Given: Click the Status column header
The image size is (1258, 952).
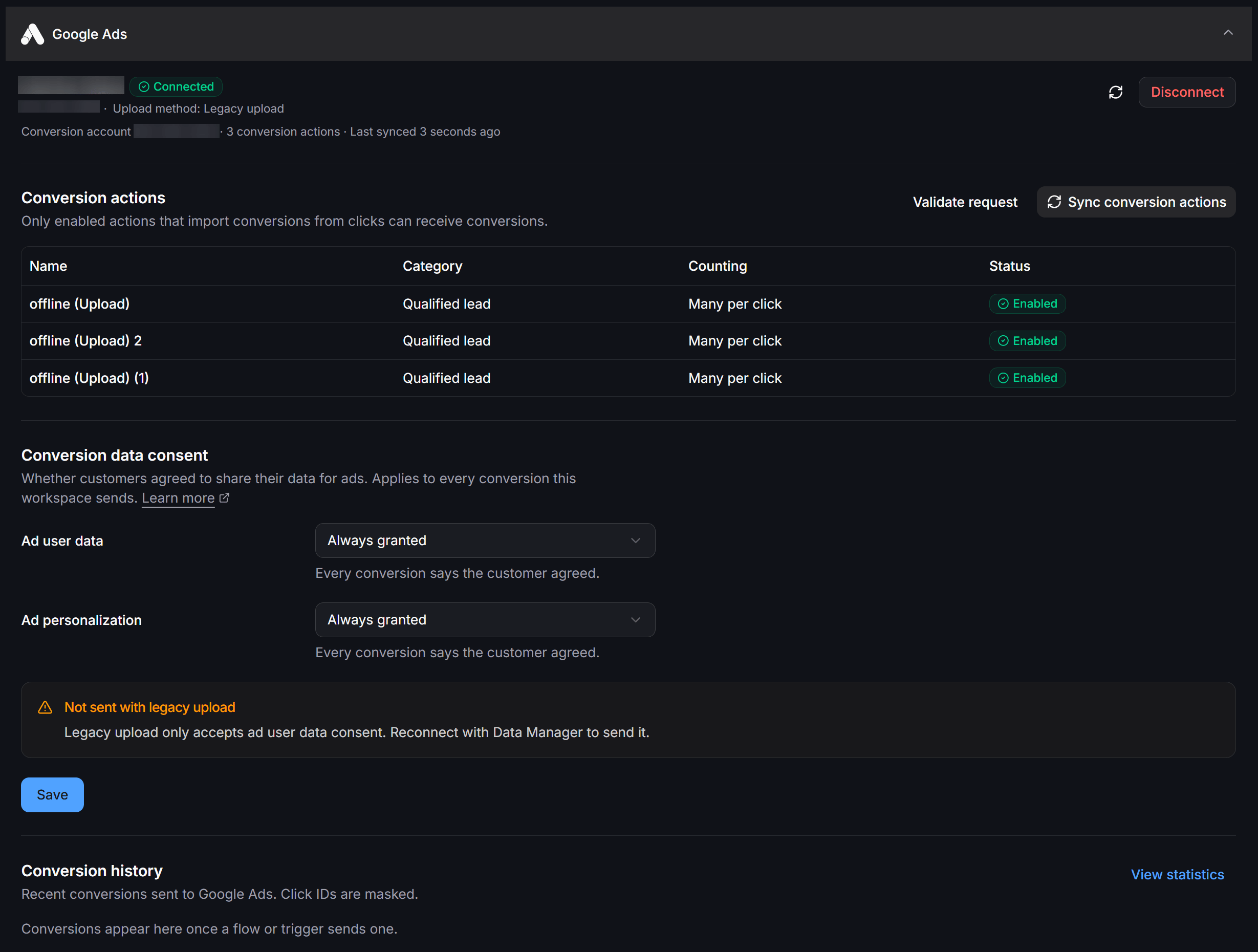Looking at the screenshot, I should coord(1009,266).
